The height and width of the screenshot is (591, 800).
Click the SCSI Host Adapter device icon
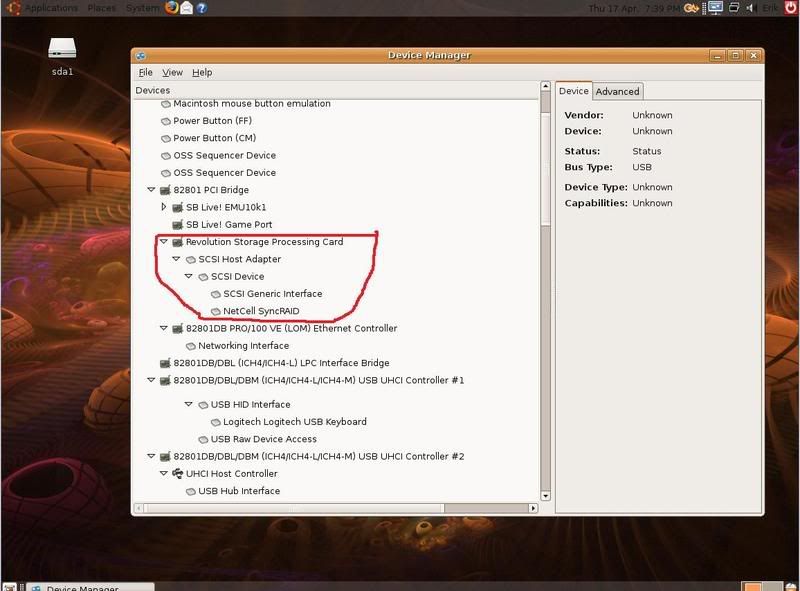[x=191, y=260]
